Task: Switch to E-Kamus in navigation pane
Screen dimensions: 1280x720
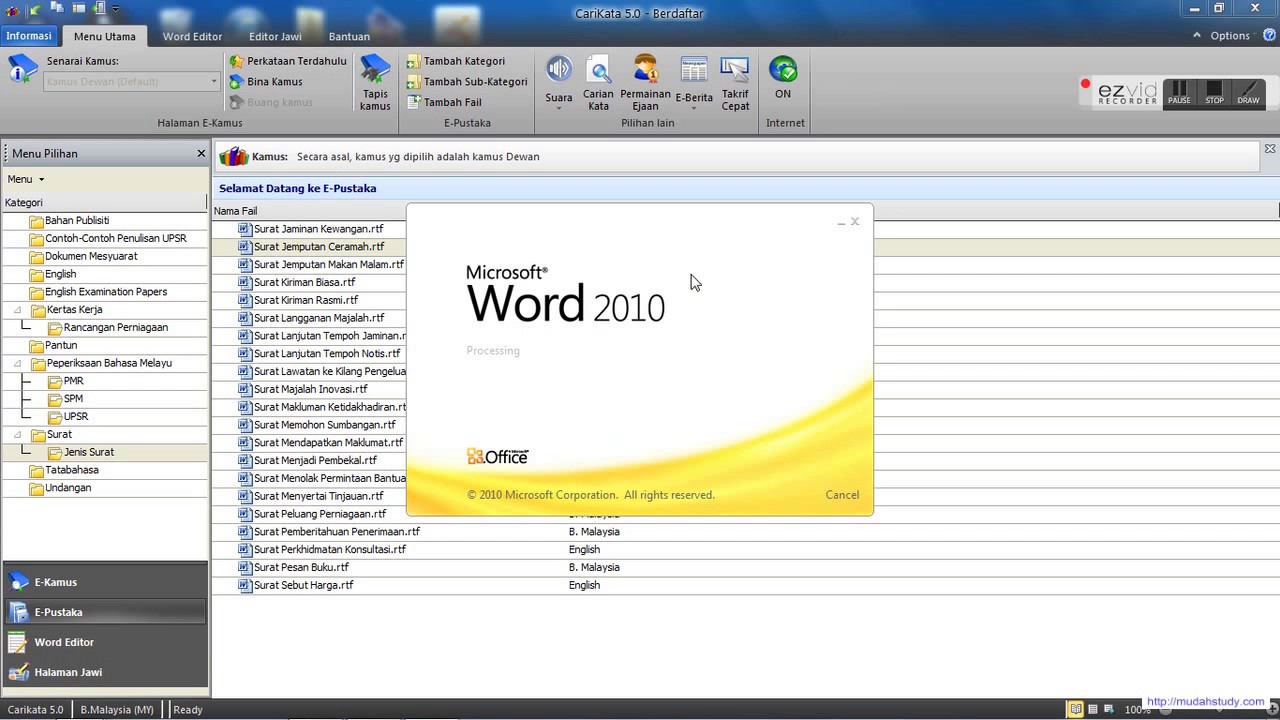Action: [x=105, y=582]
